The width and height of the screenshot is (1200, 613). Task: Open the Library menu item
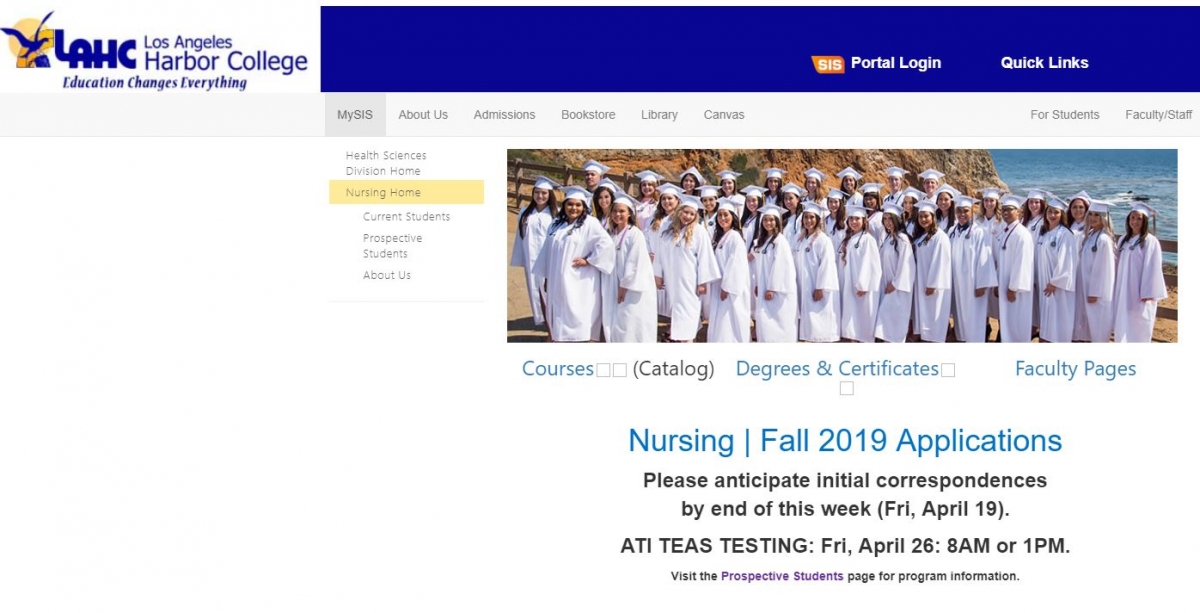pos(659,115)
